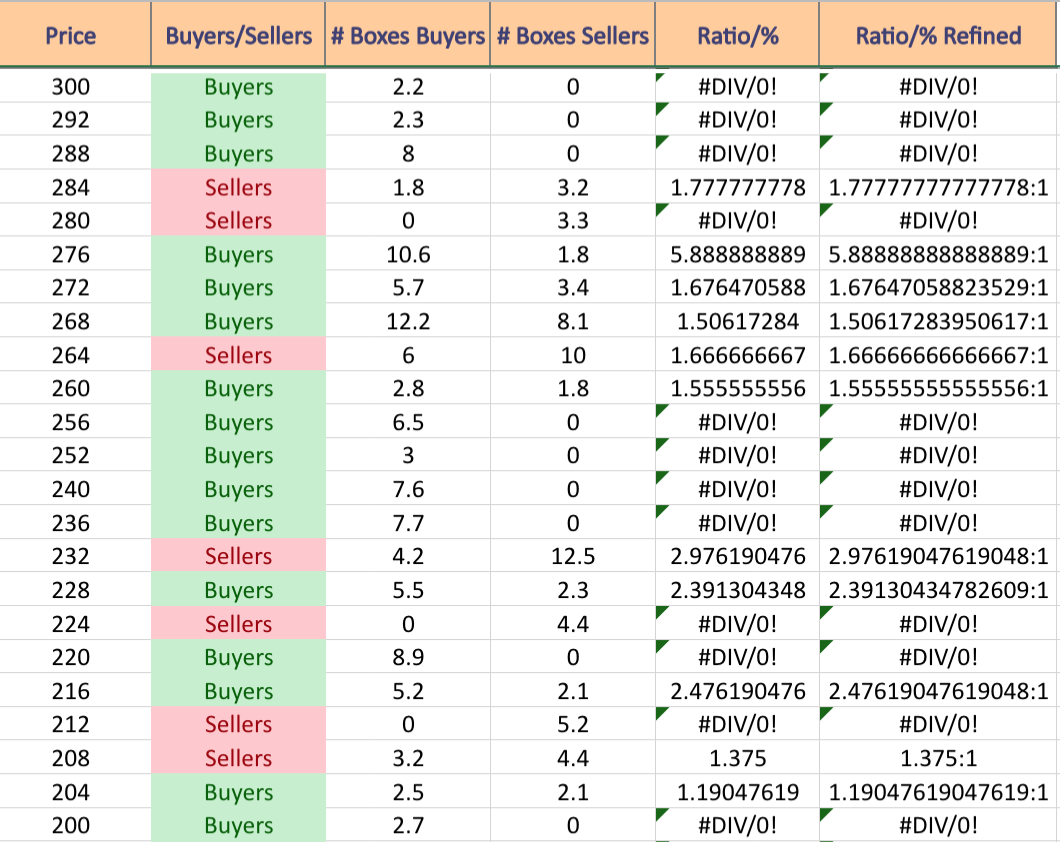
Task: Click the buyers boxes value 10.6
Action: [408, 254]
